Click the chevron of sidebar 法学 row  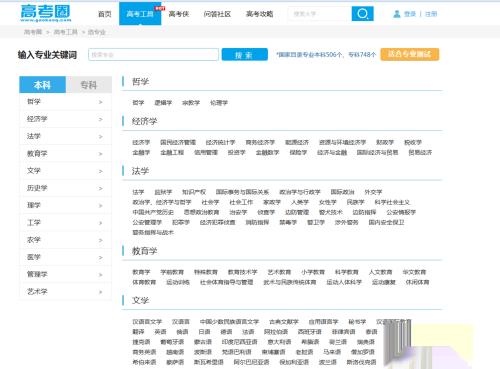(100, 137)
